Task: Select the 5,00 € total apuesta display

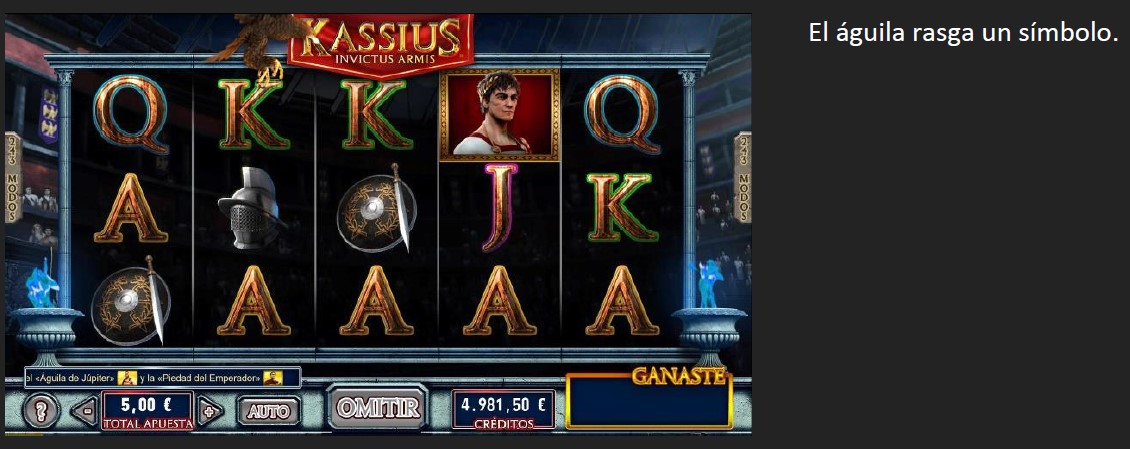Action: click(x=148, y=410)
